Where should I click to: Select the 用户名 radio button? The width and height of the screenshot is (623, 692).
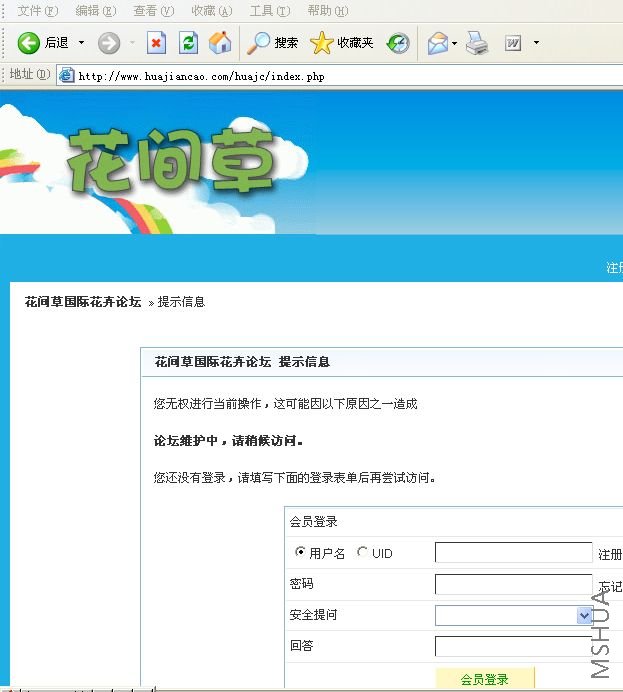(300, 552)
